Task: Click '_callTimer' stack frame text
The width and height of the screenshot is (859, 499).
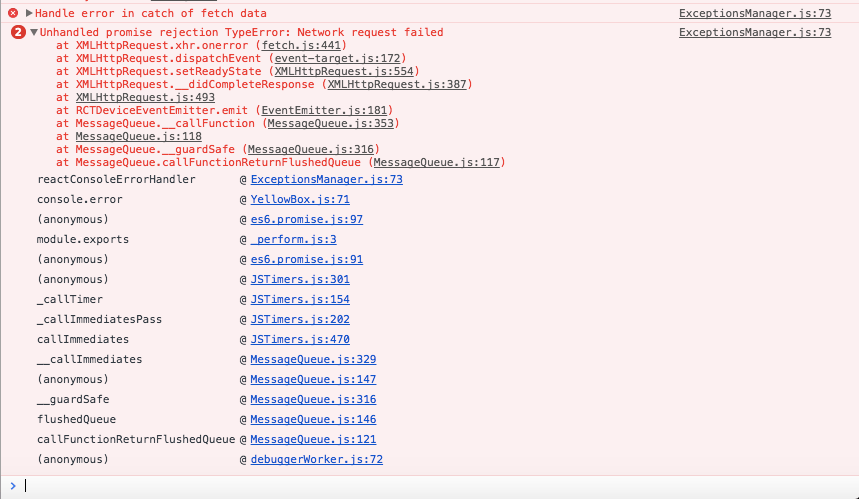Action: coord(70,299)
